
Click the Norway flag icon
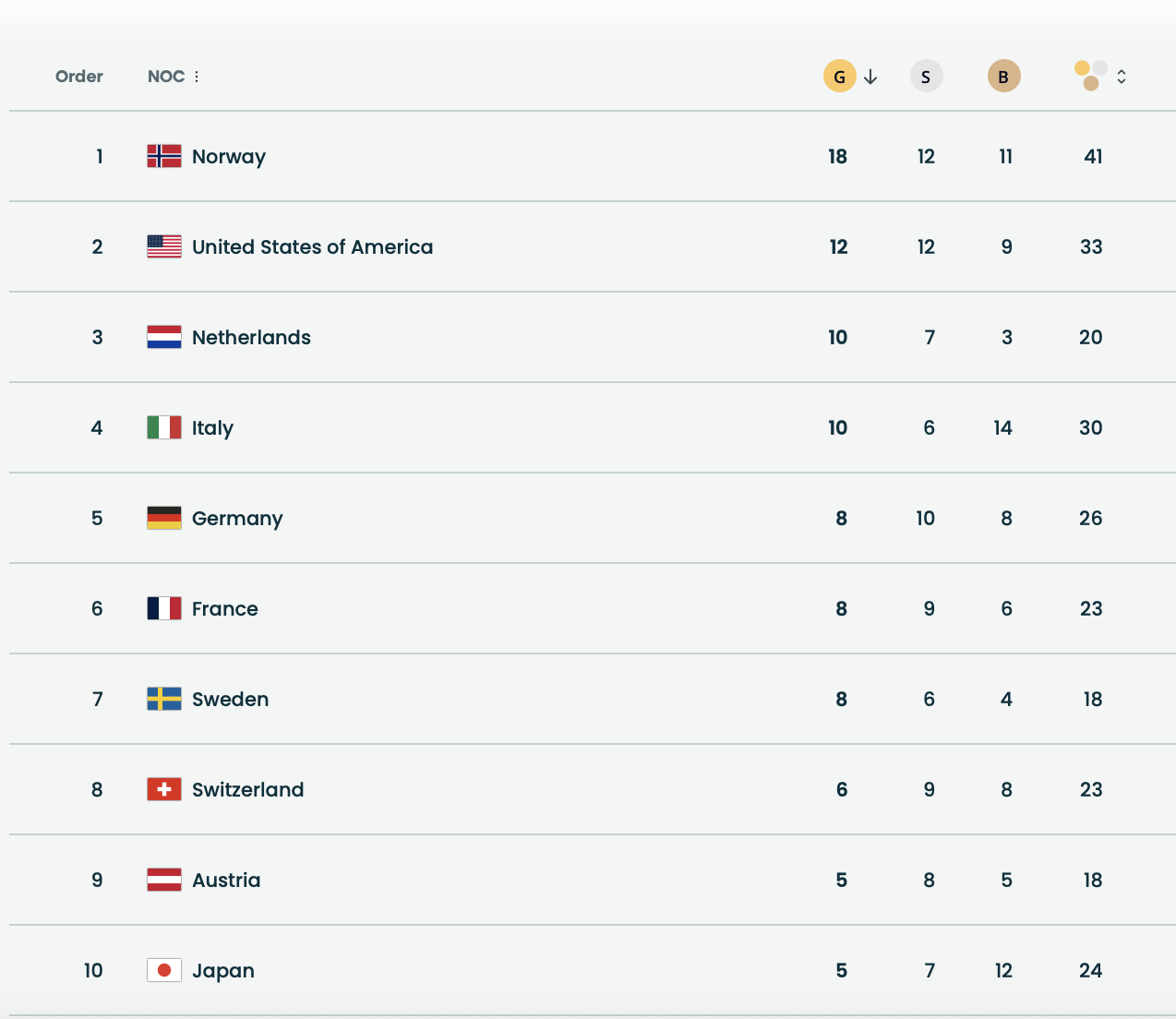[164, 156]
